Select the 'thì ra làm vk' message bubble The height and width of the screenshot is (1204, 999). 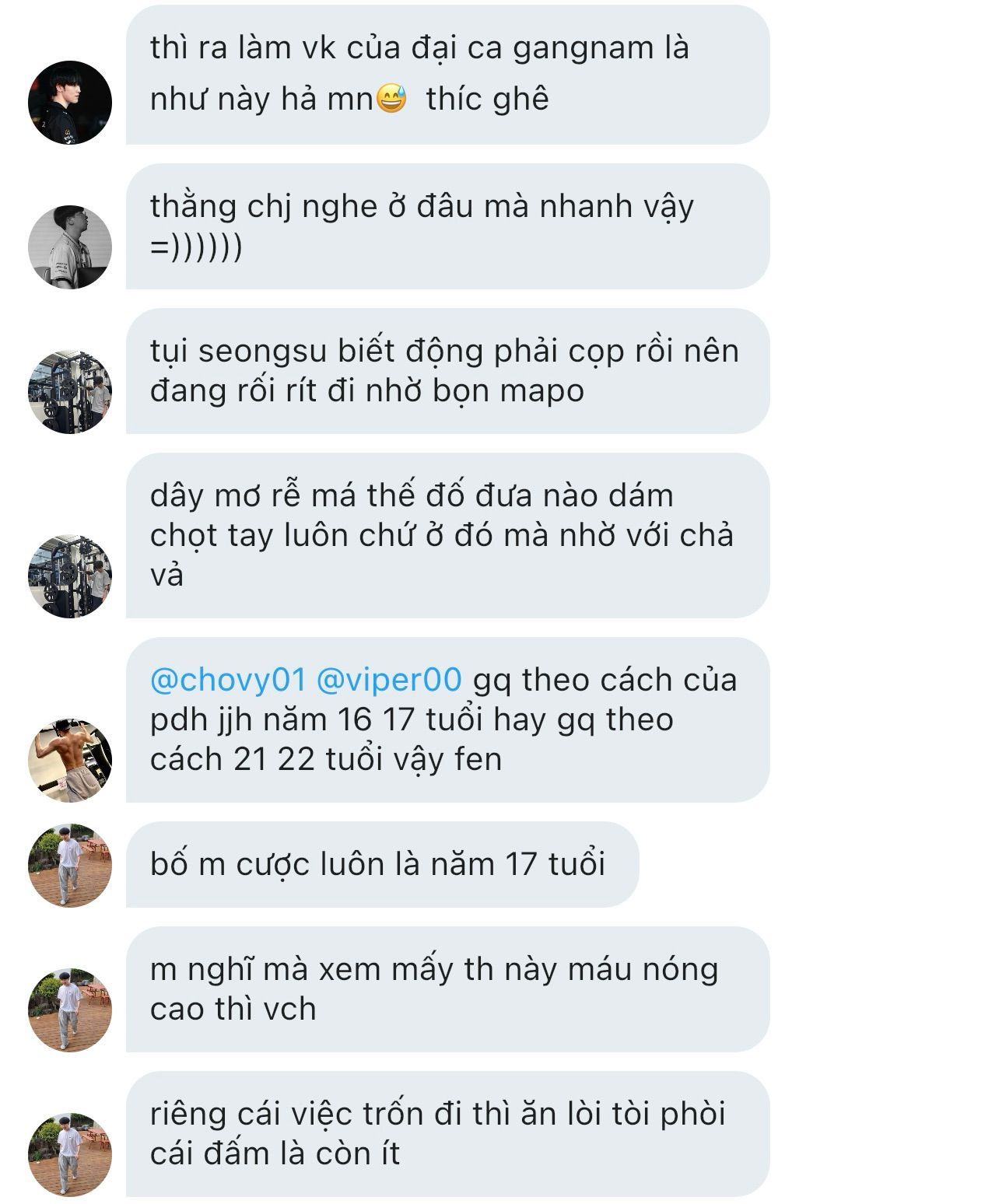tap(447, 75)
